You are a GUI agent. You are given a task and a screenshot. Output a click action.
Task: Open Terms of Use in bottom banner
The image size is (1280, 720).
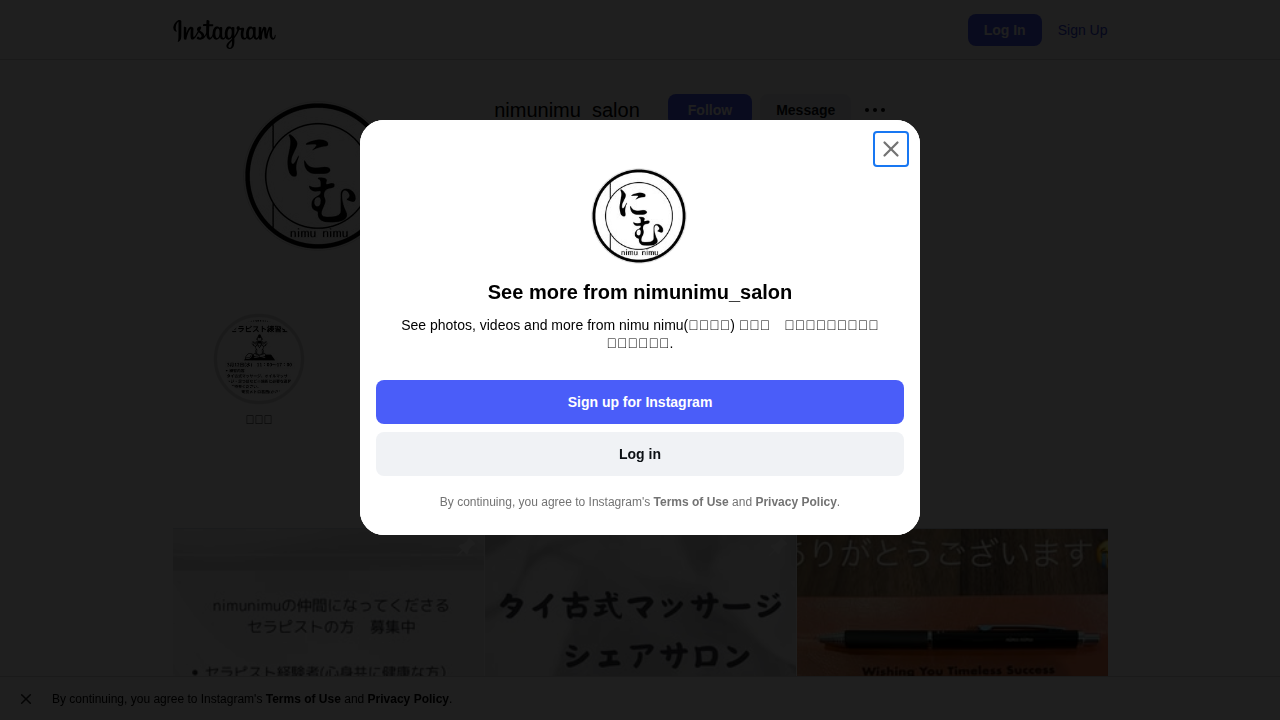coord(303,699)
